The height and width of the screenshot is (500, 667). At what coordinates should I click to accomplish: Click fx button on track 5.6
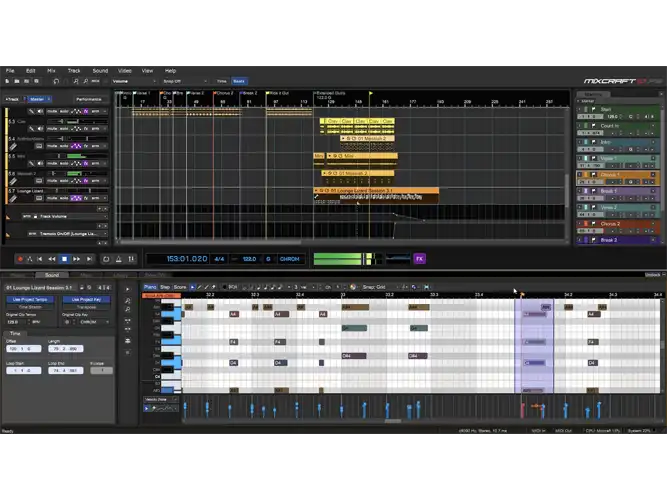pos(86,181)
